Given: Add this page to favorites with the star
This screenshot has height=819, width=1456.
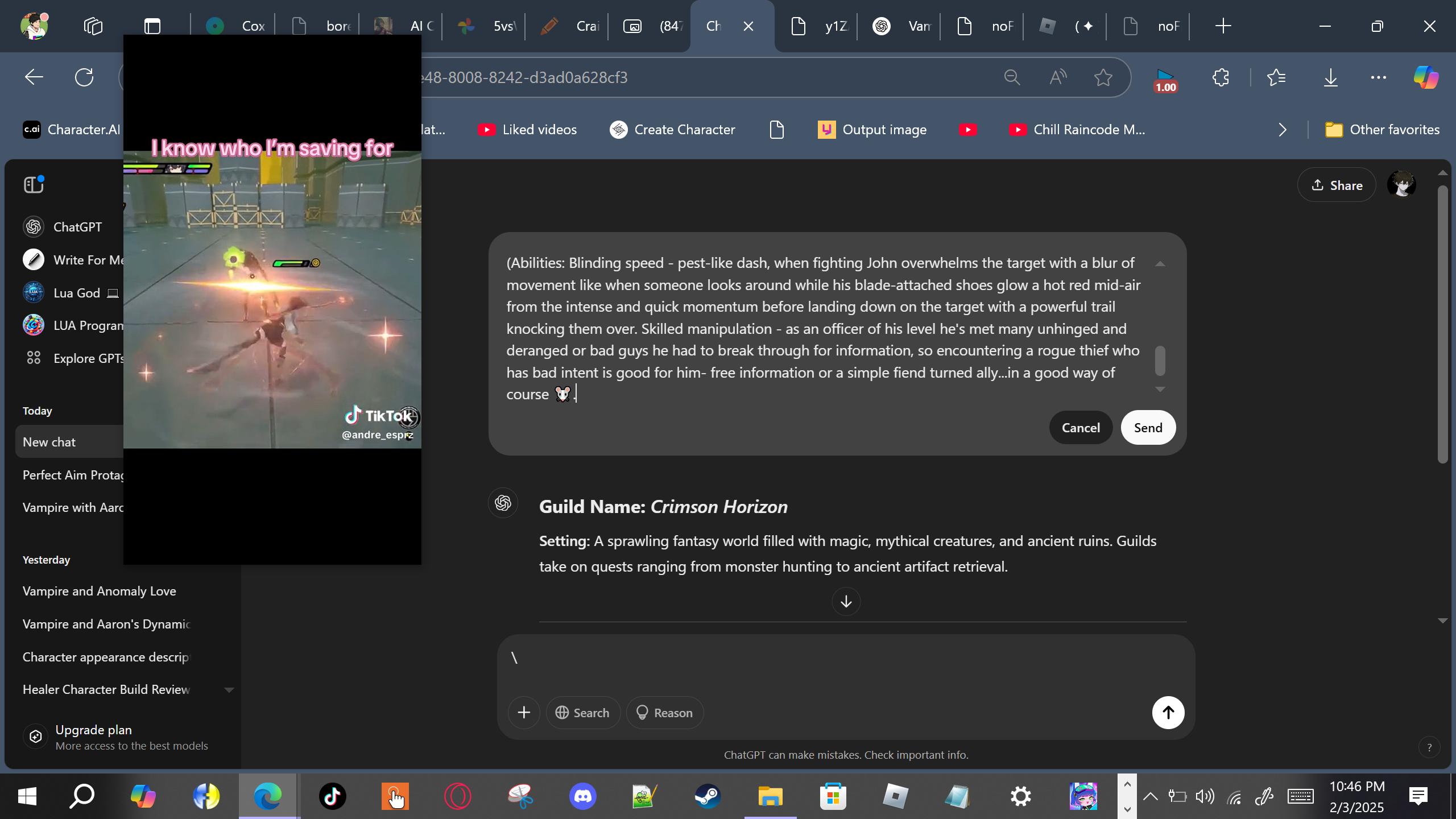Looking at the screenshot, I should coord(1103,77).
